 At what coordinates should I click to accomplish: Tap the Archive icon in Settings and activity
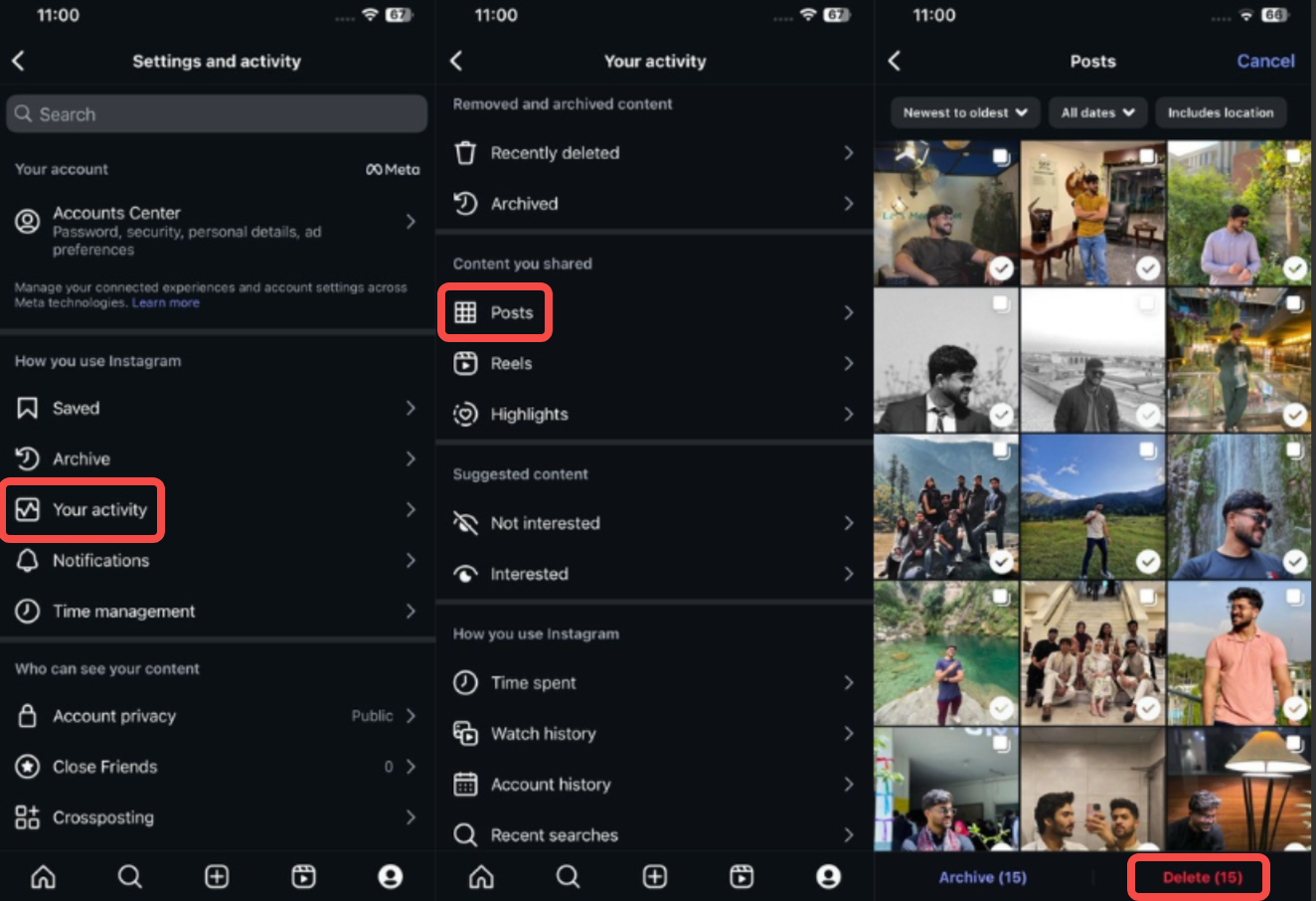[x=28, y=458]
